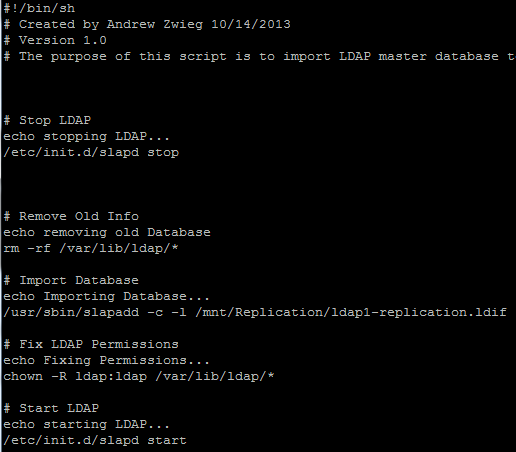Click the #!/bin/sh shebang line

pos(39,8)
